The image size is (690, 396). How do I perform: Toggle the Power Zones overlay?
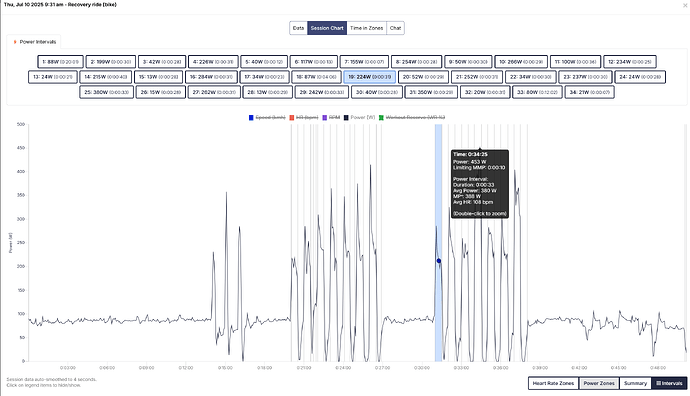click(x=599, y=383)
